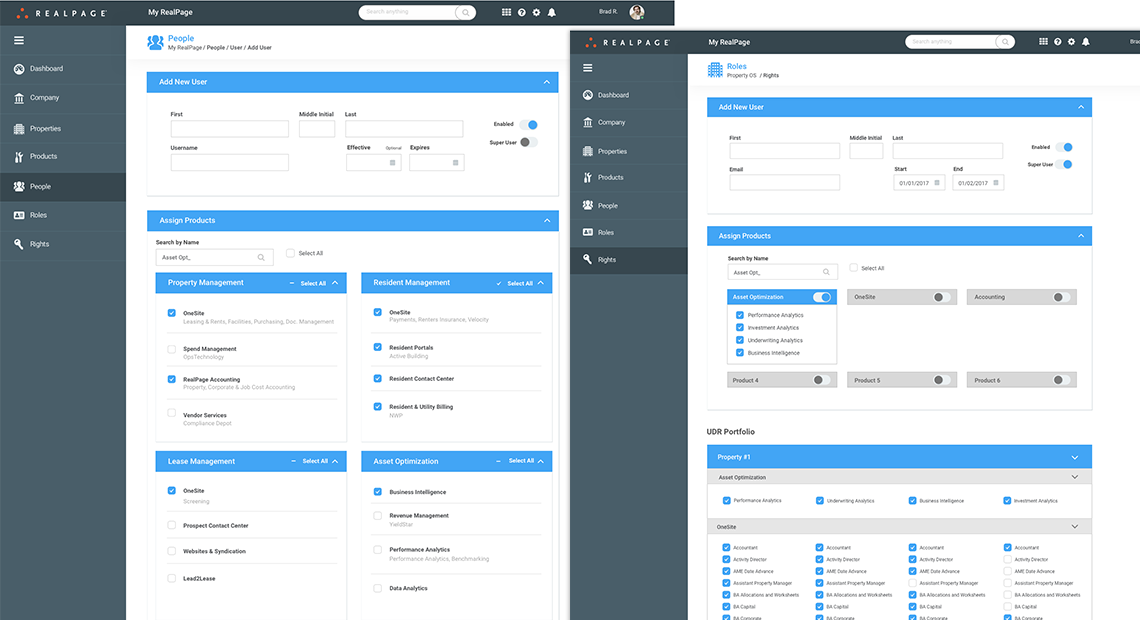The height and width of the screenshot is (620, 1140).
Task: Turn off the Asset Optimization product toggle
Action: click(822, 297)
